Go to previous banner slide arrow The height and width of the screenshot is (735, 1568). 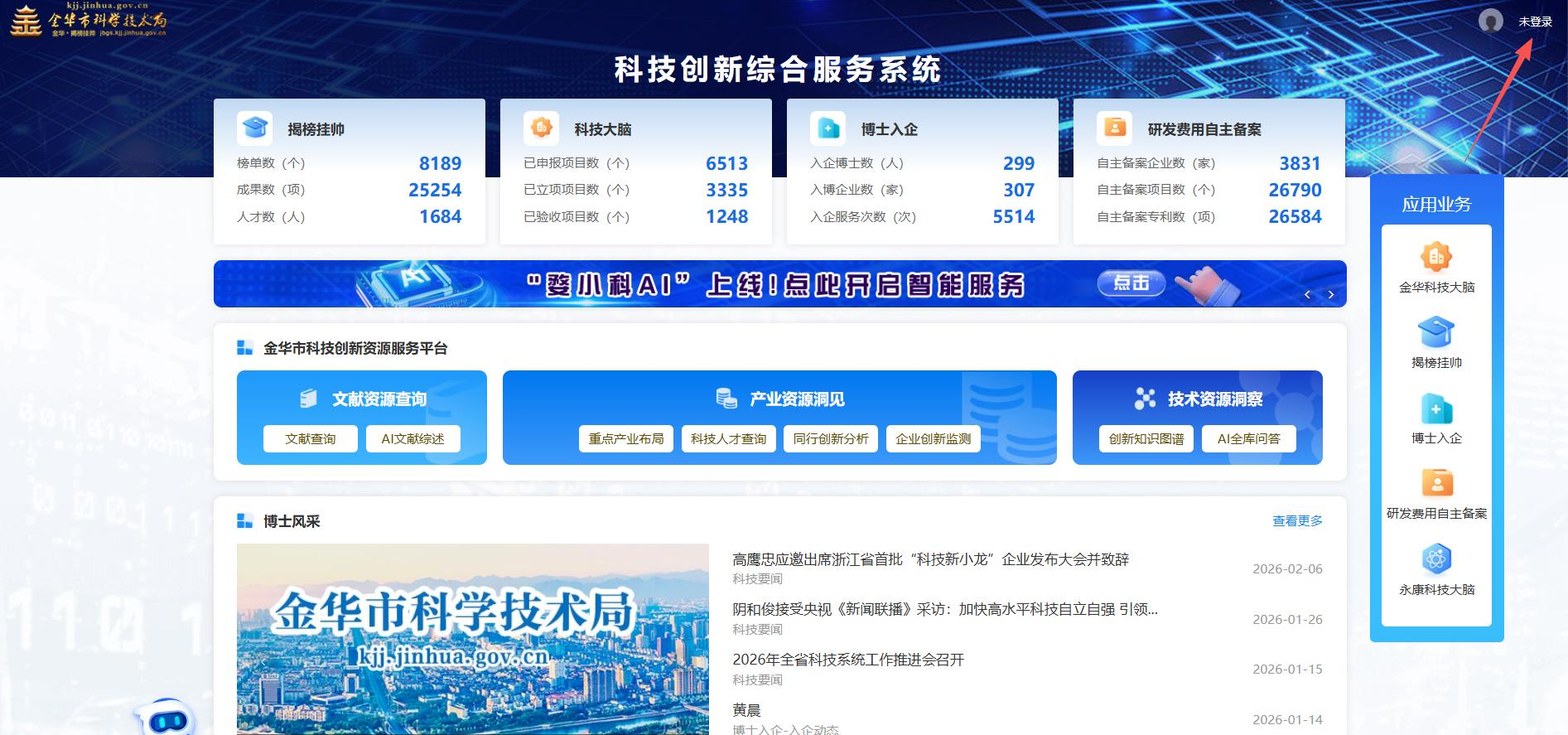(x=1307, y=295)
